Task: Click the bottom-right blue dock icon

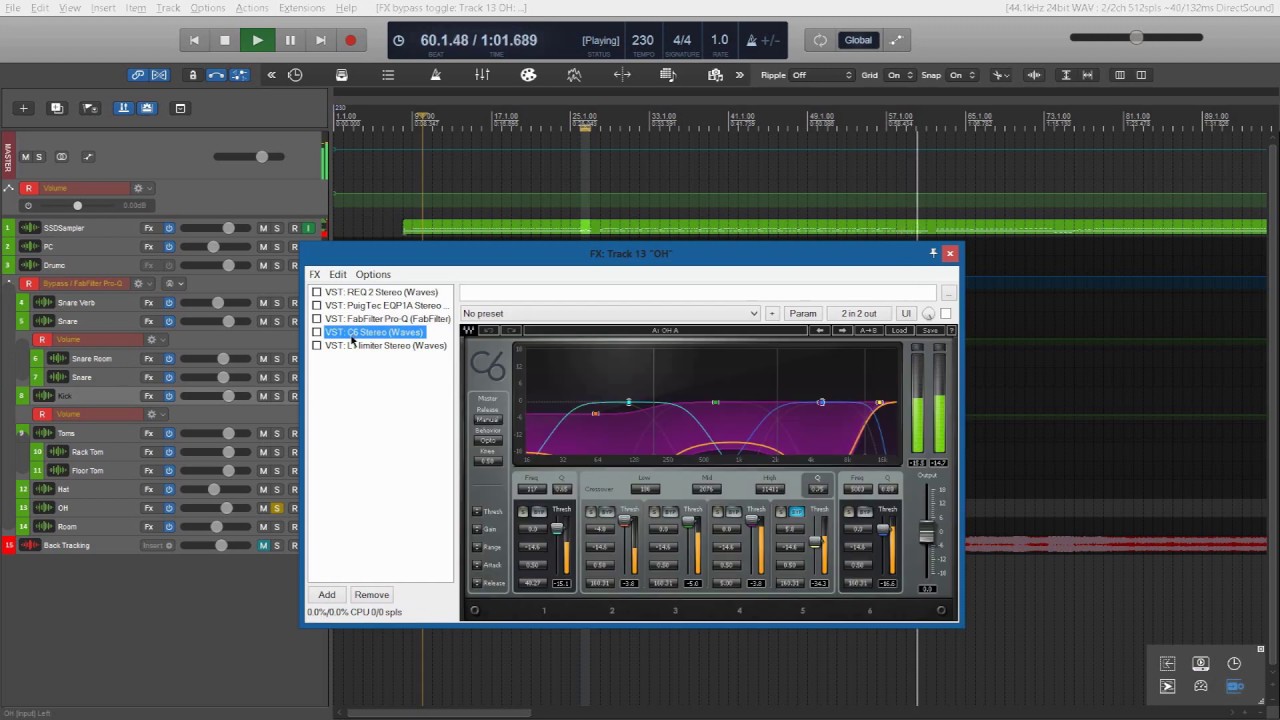Action: (x=1235, y=686)
